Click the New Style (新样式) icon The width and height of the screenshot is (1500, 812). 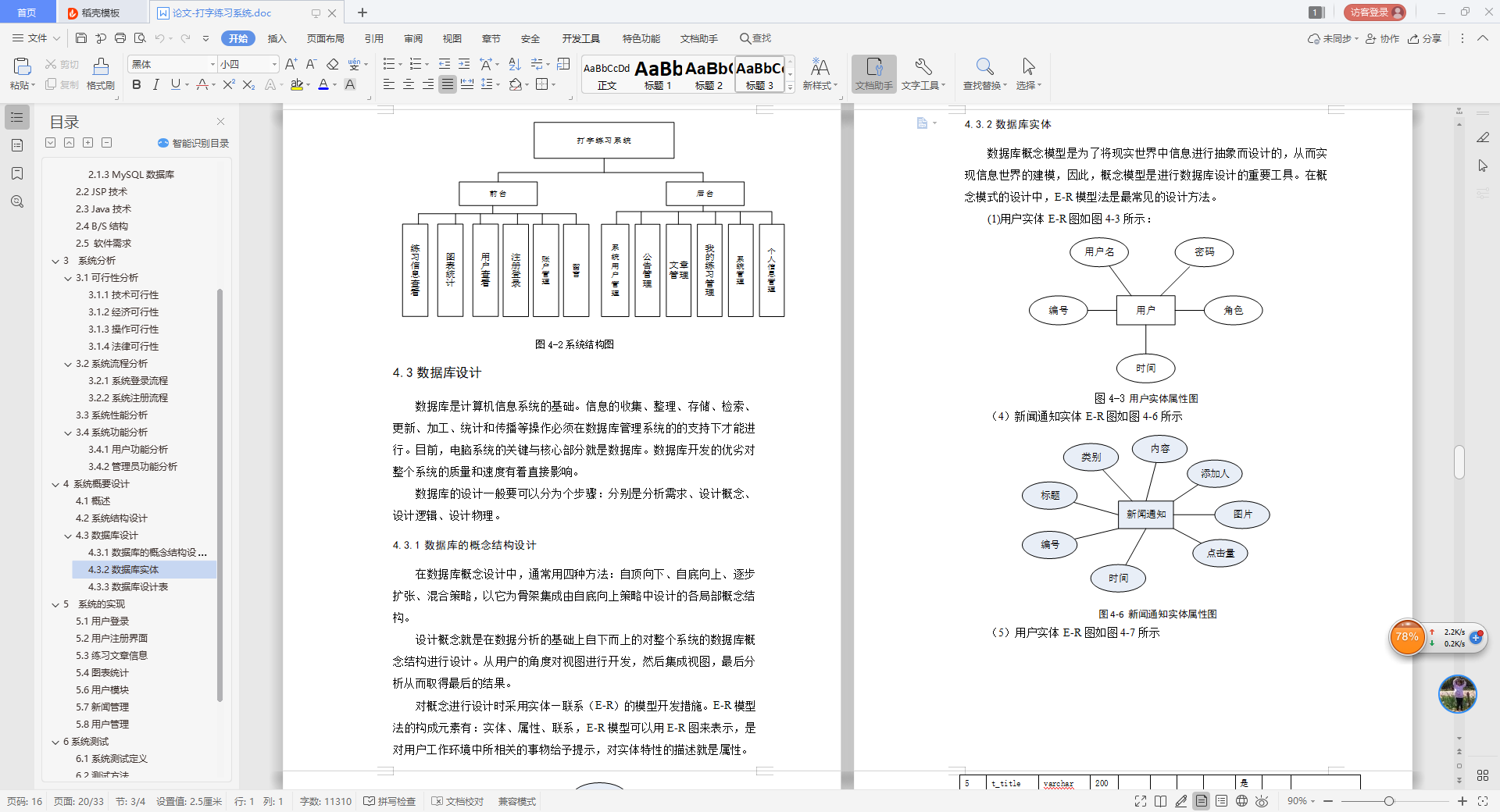pyautogui.click(x=820, y=74)
